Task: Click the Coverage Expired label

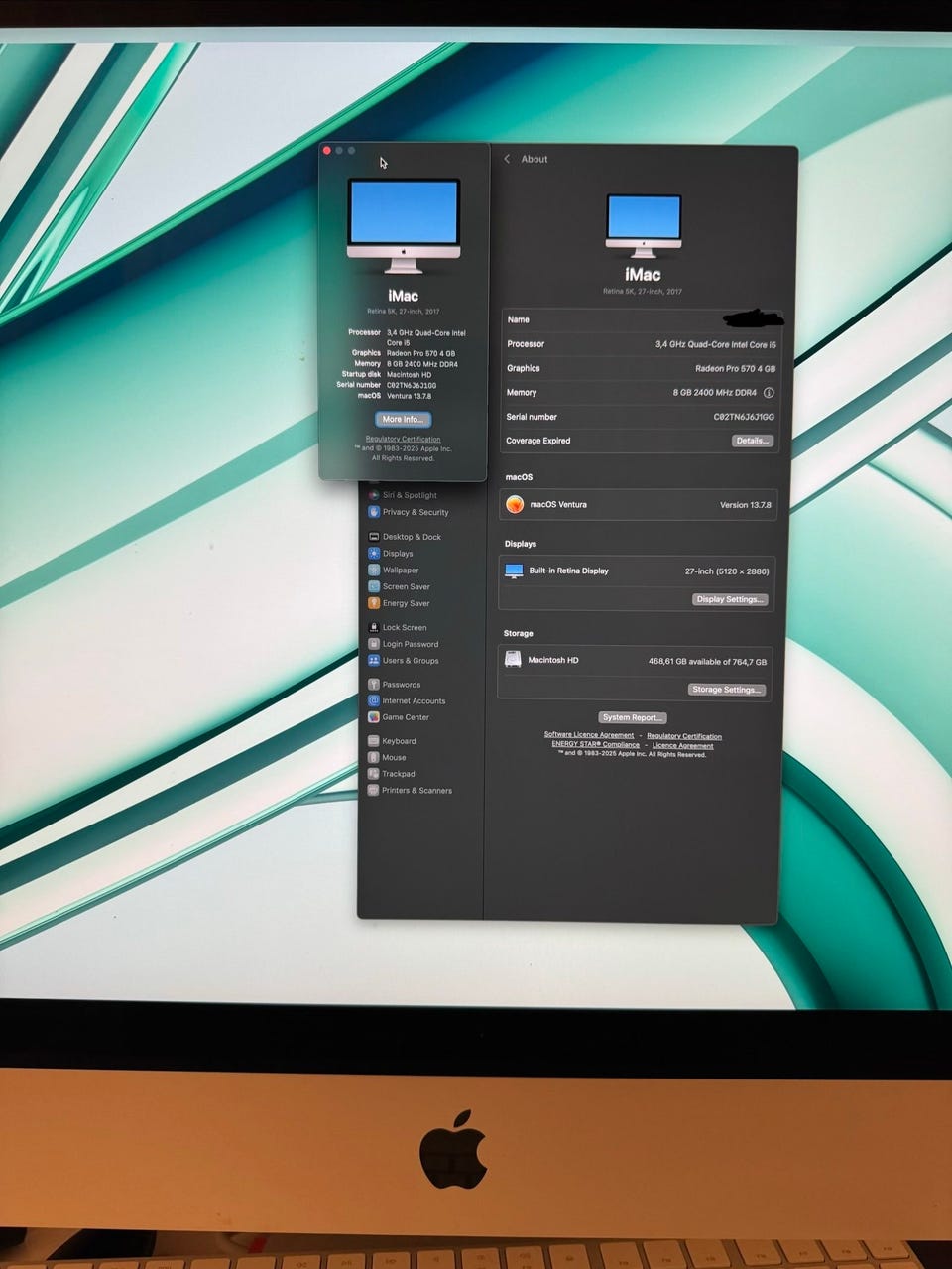Action: point(538,441)
